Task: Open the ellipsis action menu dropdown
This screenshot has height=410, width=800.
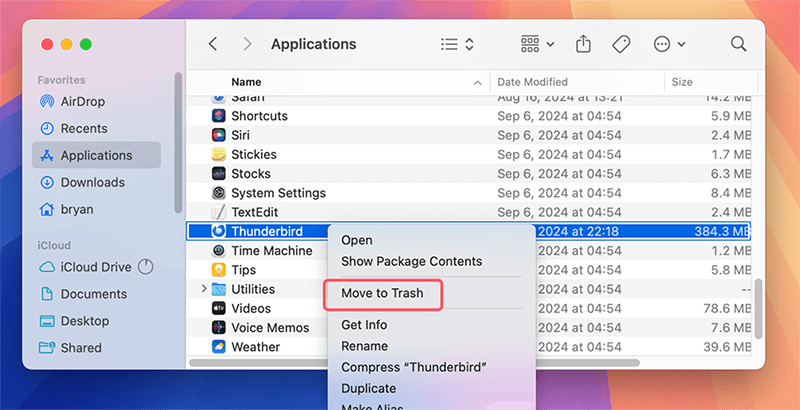Action: coord(668,44)
